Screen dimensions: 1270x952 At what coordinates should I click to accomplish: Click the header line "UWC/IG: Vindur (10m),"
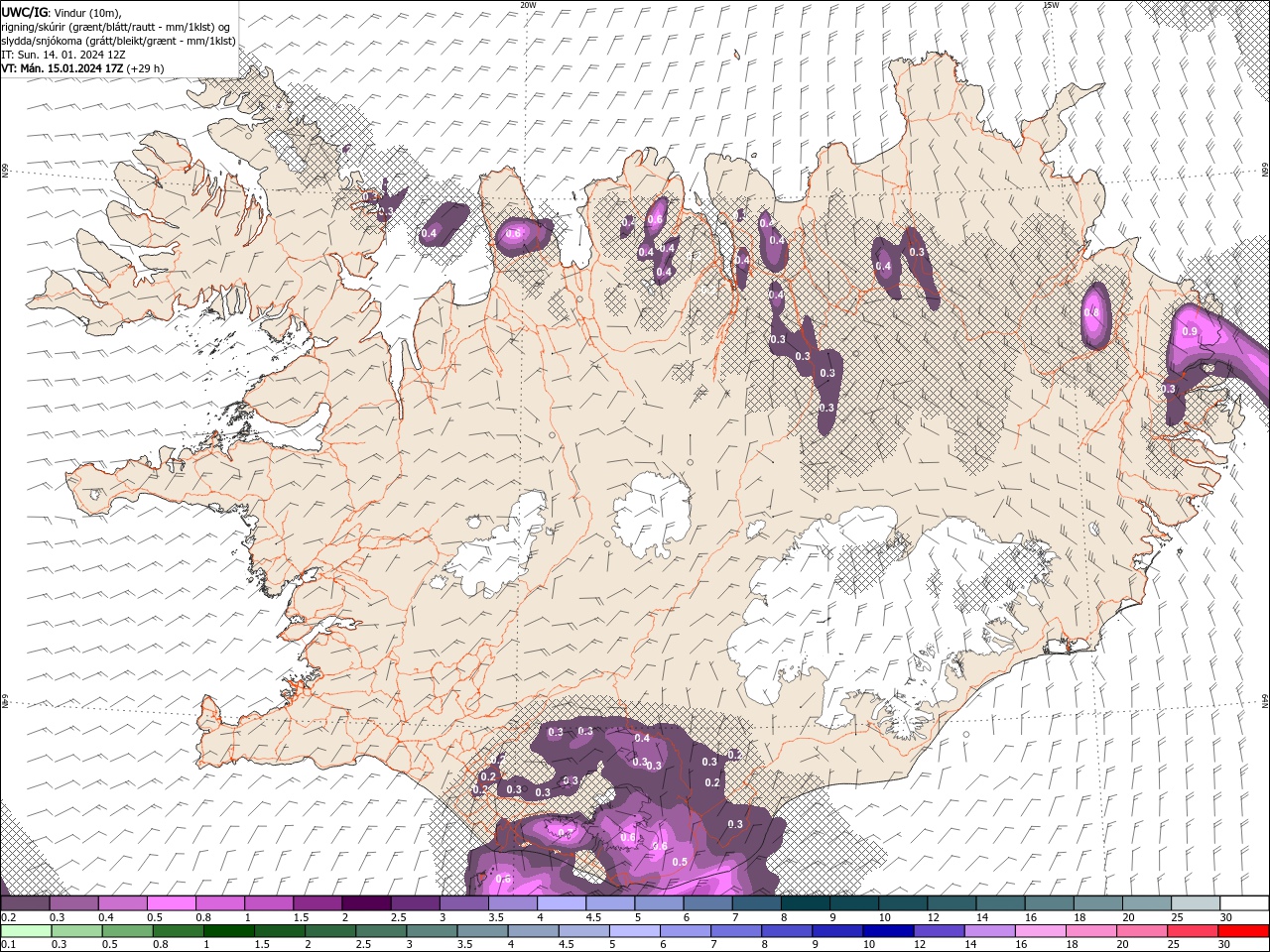pyautogui.click(x=62, y=12)
